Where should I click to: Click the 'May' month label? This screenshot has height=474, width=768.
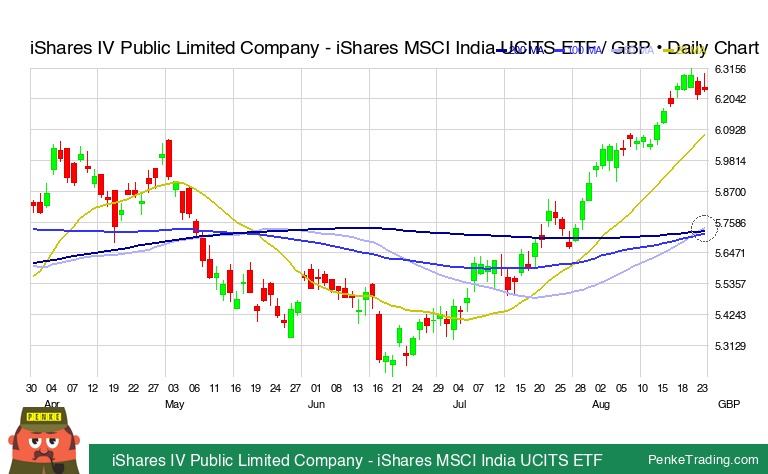tap(174, 404)
